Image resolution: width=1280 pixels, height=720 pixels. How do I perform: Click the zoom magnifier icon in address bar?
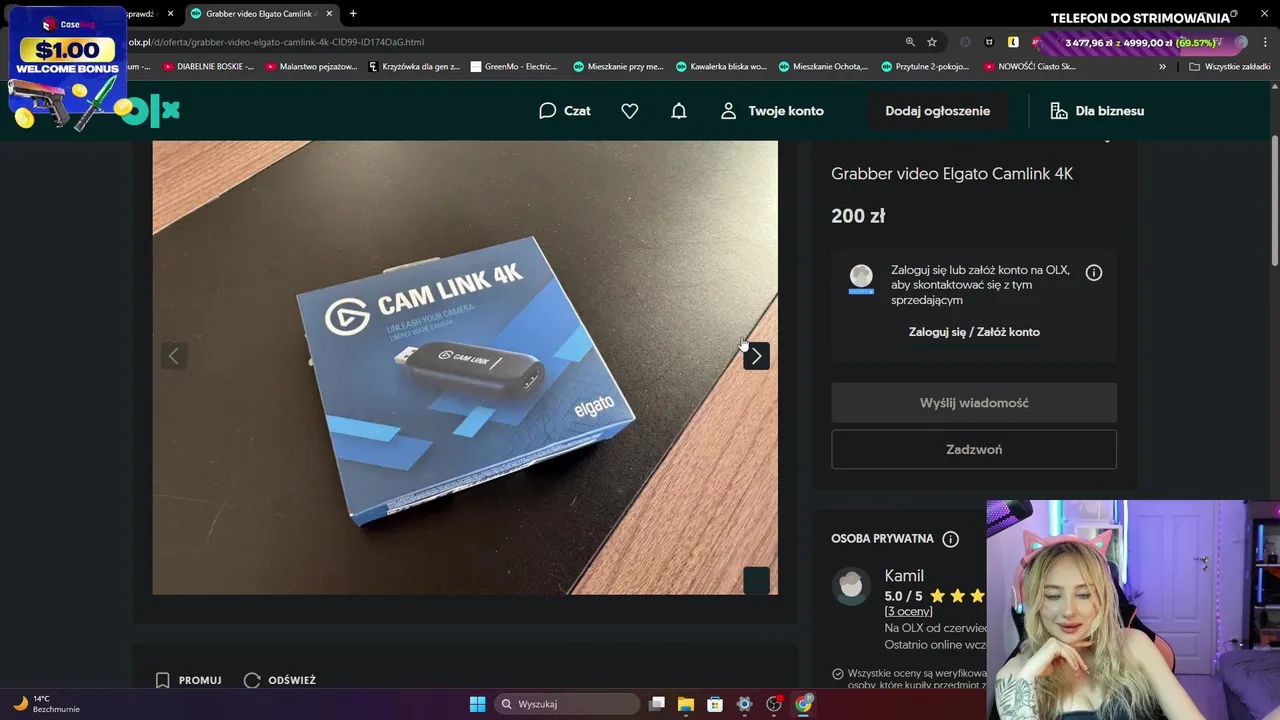[910, 42]
